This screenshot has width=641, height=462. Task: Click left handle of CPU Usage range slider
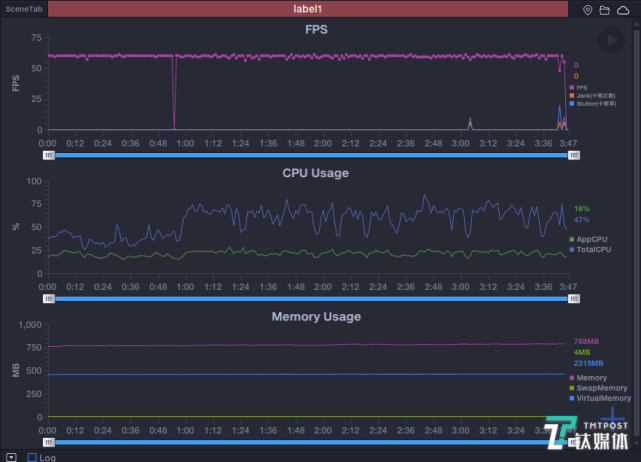[49, 299]
